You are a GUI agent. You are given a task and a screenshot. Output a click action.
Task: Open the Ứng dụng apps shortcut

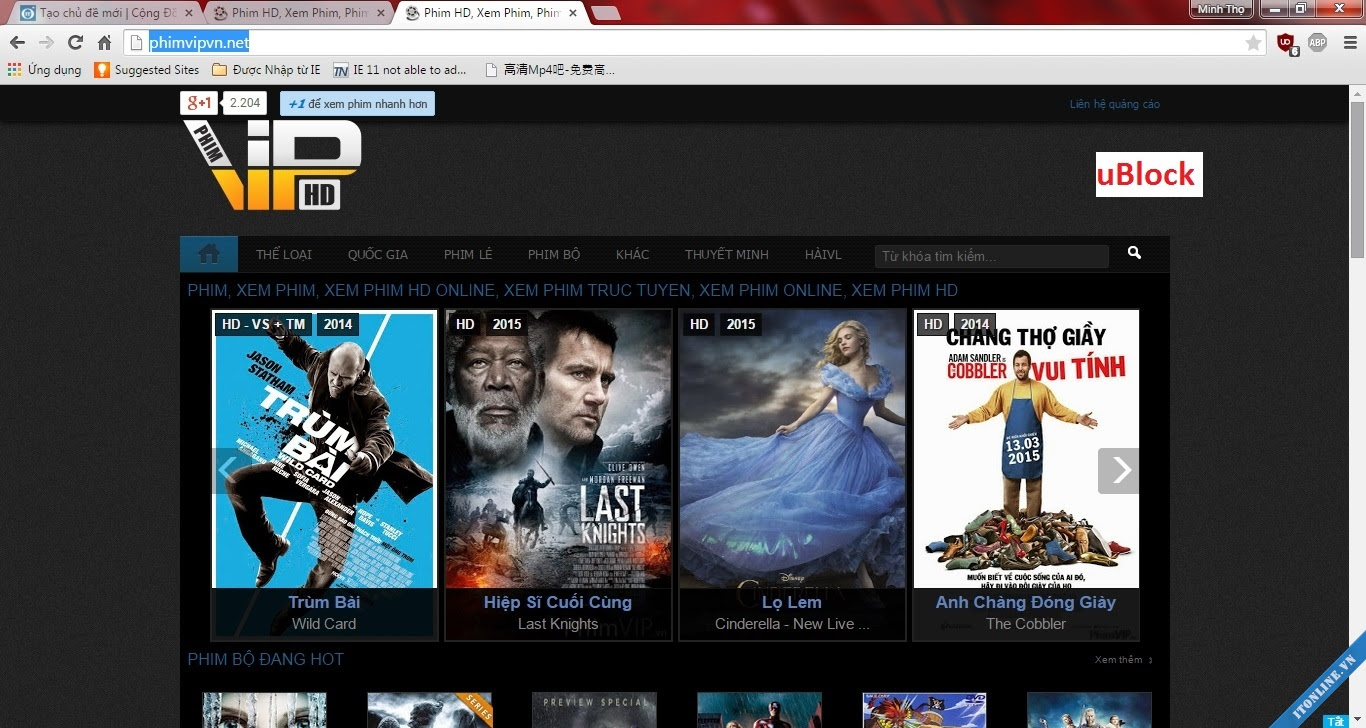[x=45, y=70]
